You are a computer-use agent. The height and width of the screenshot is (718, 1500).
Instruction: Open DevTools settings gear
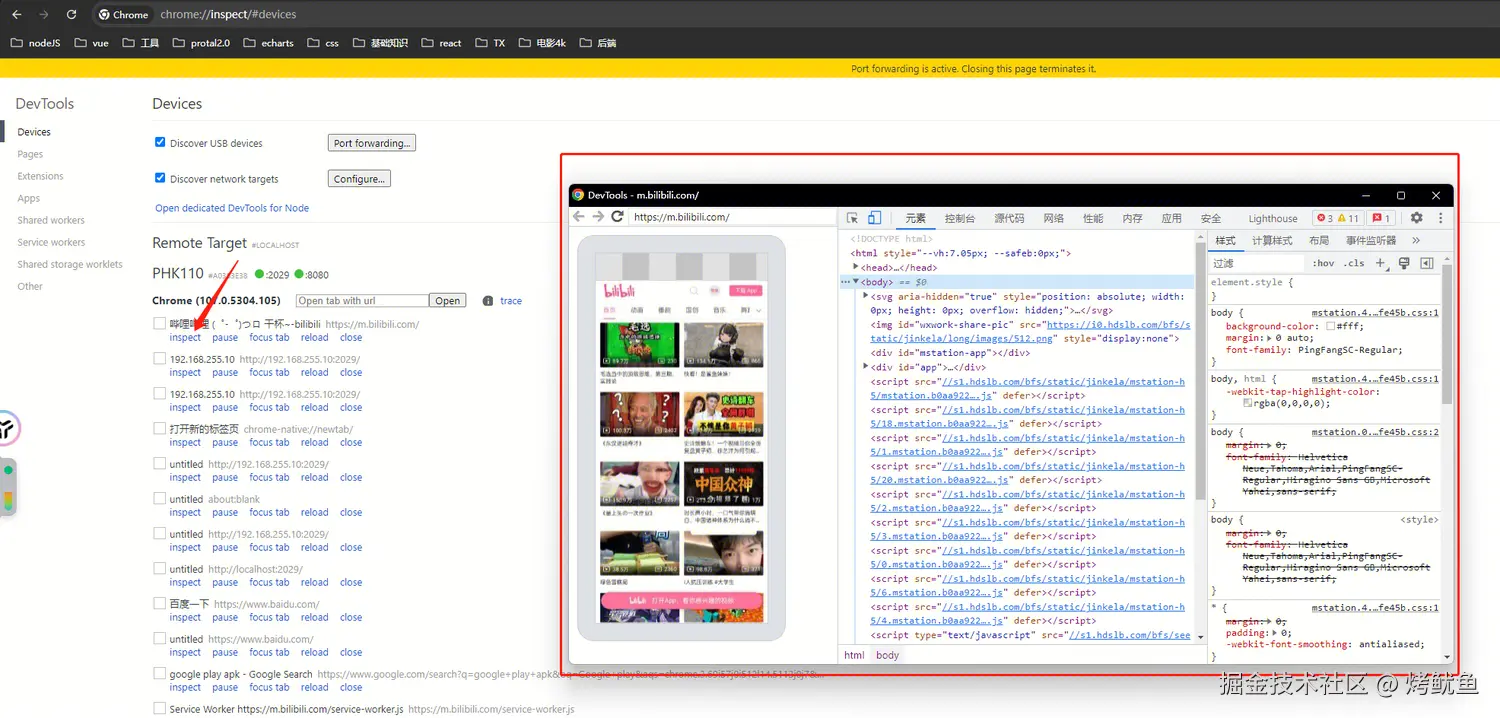(1416, 218)
